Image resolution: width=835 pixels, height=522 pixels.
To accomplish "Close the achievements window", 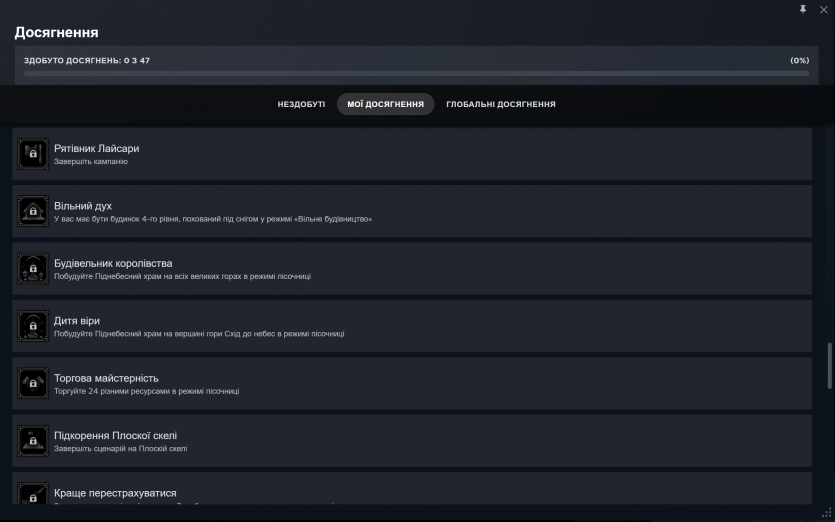I will coord(823,9).
